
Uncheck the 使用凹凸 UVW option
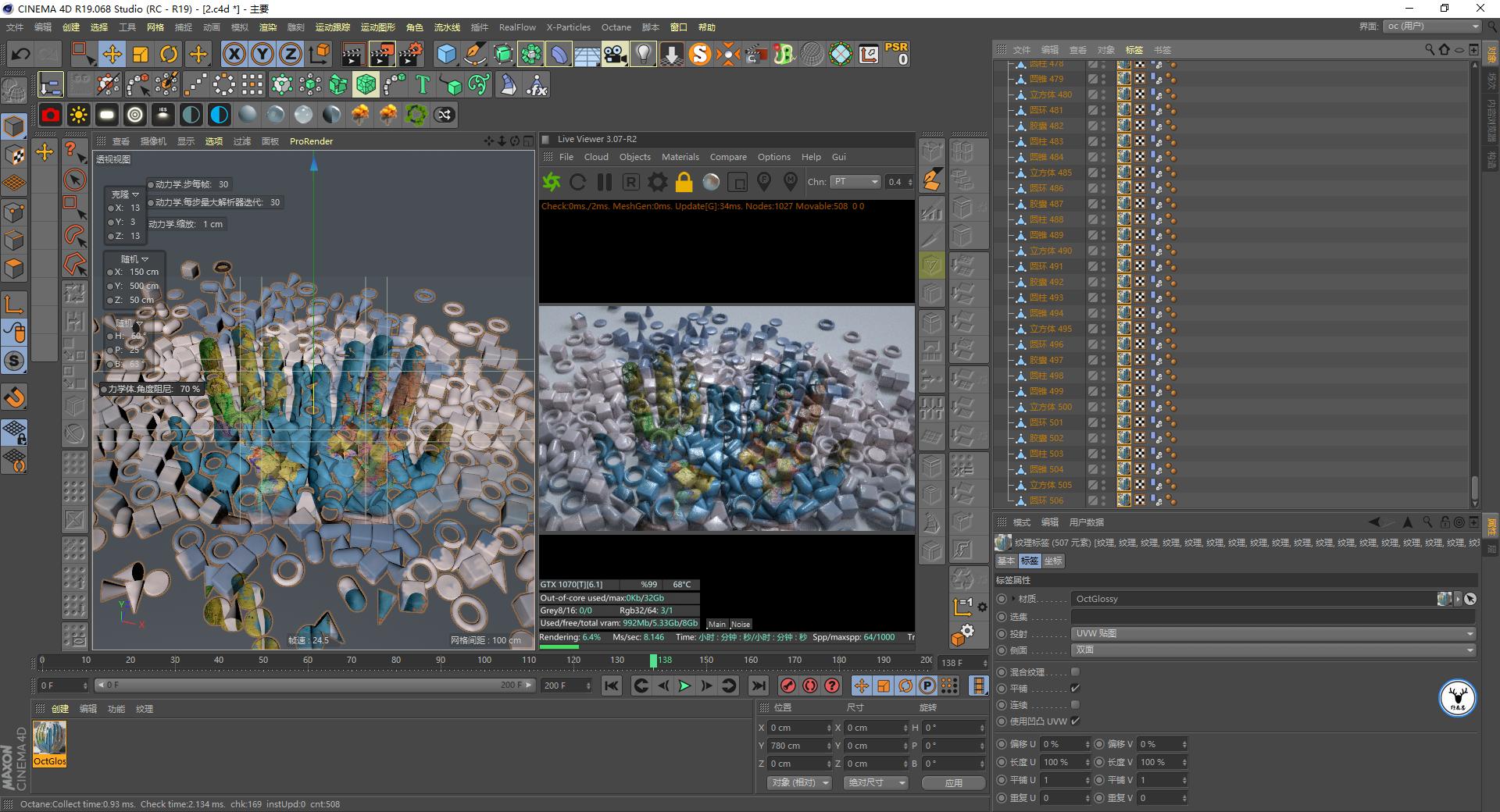click(x=1076, y=721)
